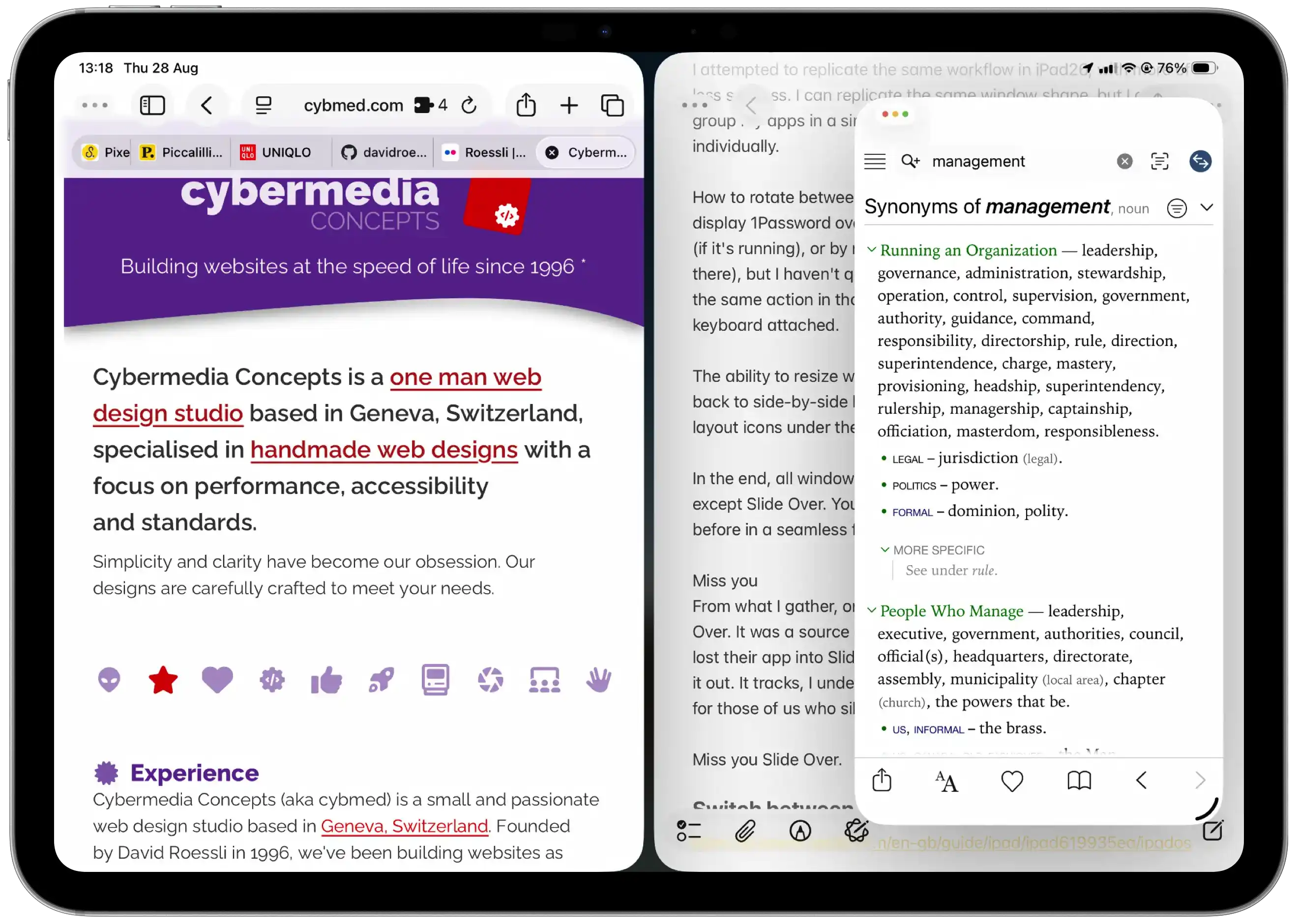
Task: Clear the 'management' search text
Action: point(1124,162)
